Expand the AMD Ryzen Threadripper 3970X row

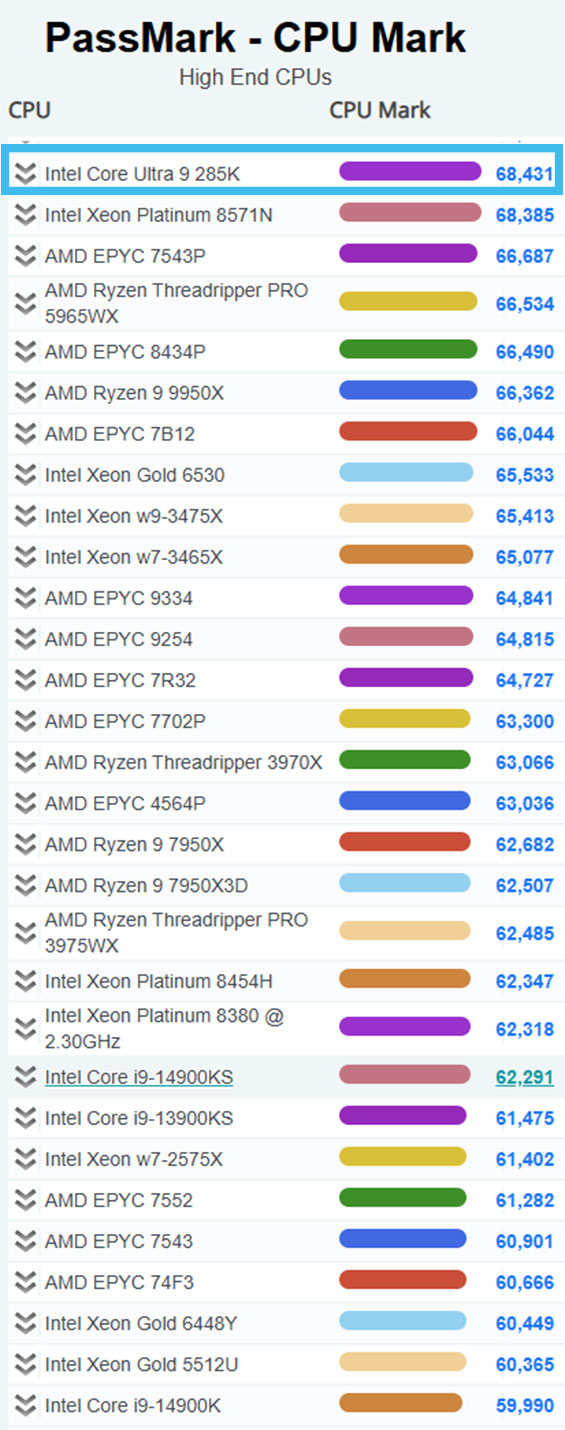[26, 762]
